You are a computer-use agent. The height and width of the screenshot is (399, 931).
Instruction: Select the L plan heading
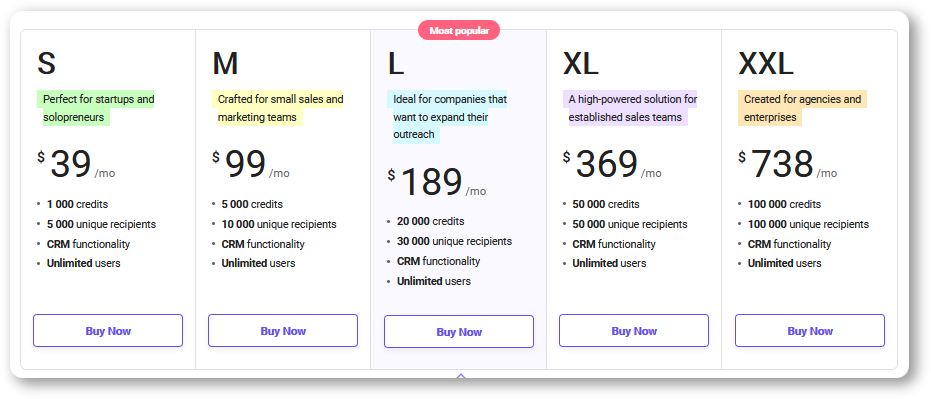tap(396, 64)
